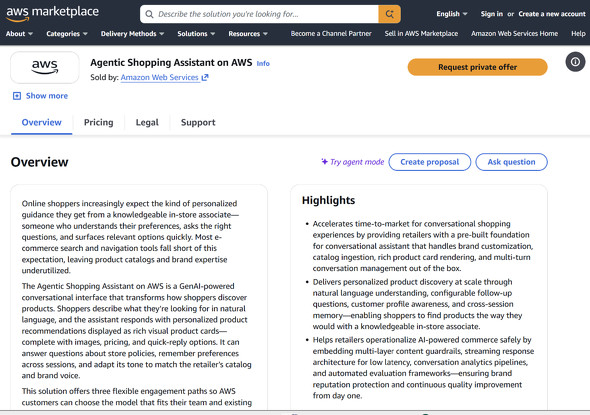Open the About dropdown menu

(x=19, y=34)
